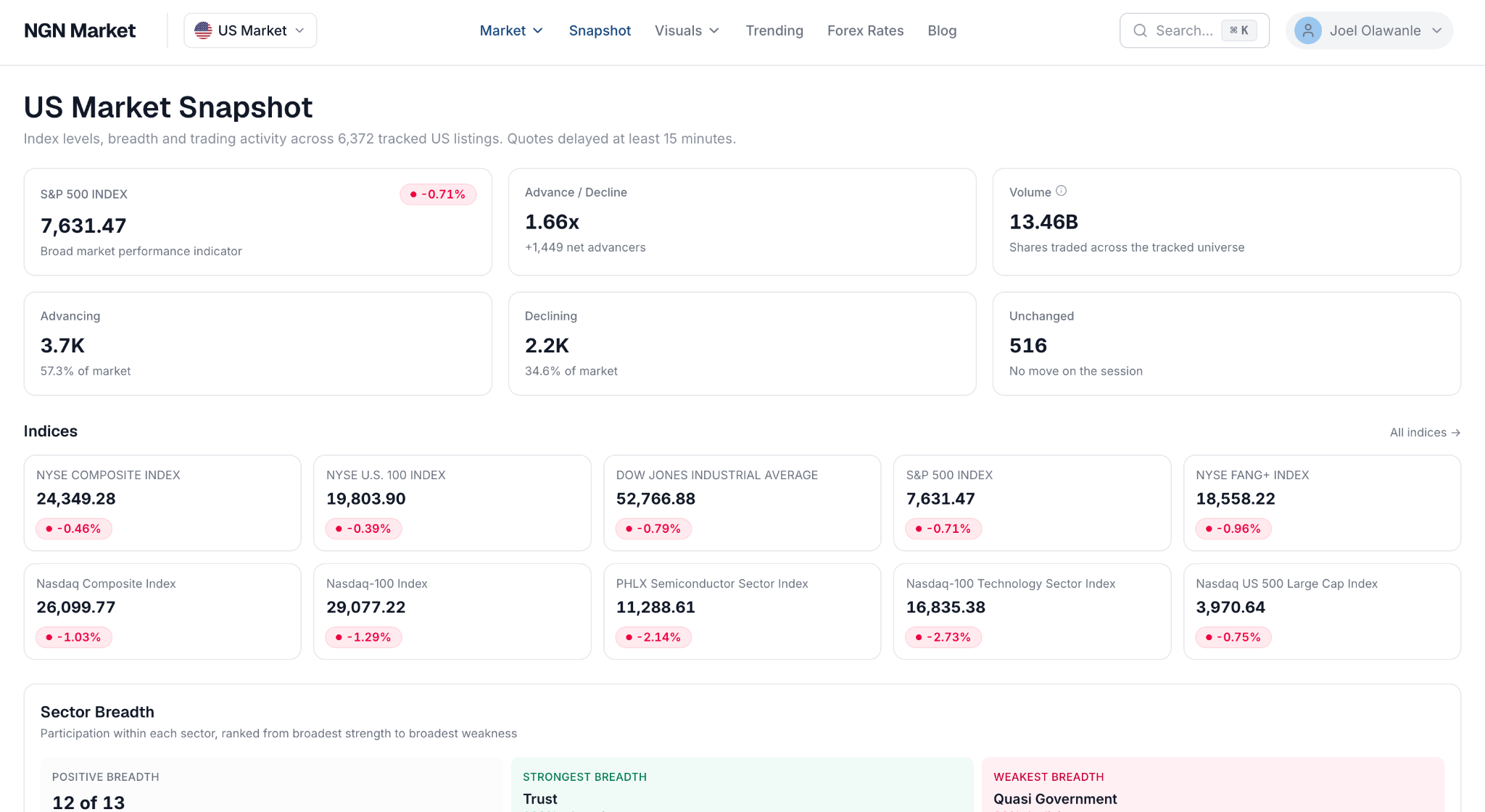This screenshot has height=812, width=1485.
Task: Click the Volume info icon
Action: click(1061, 191)
